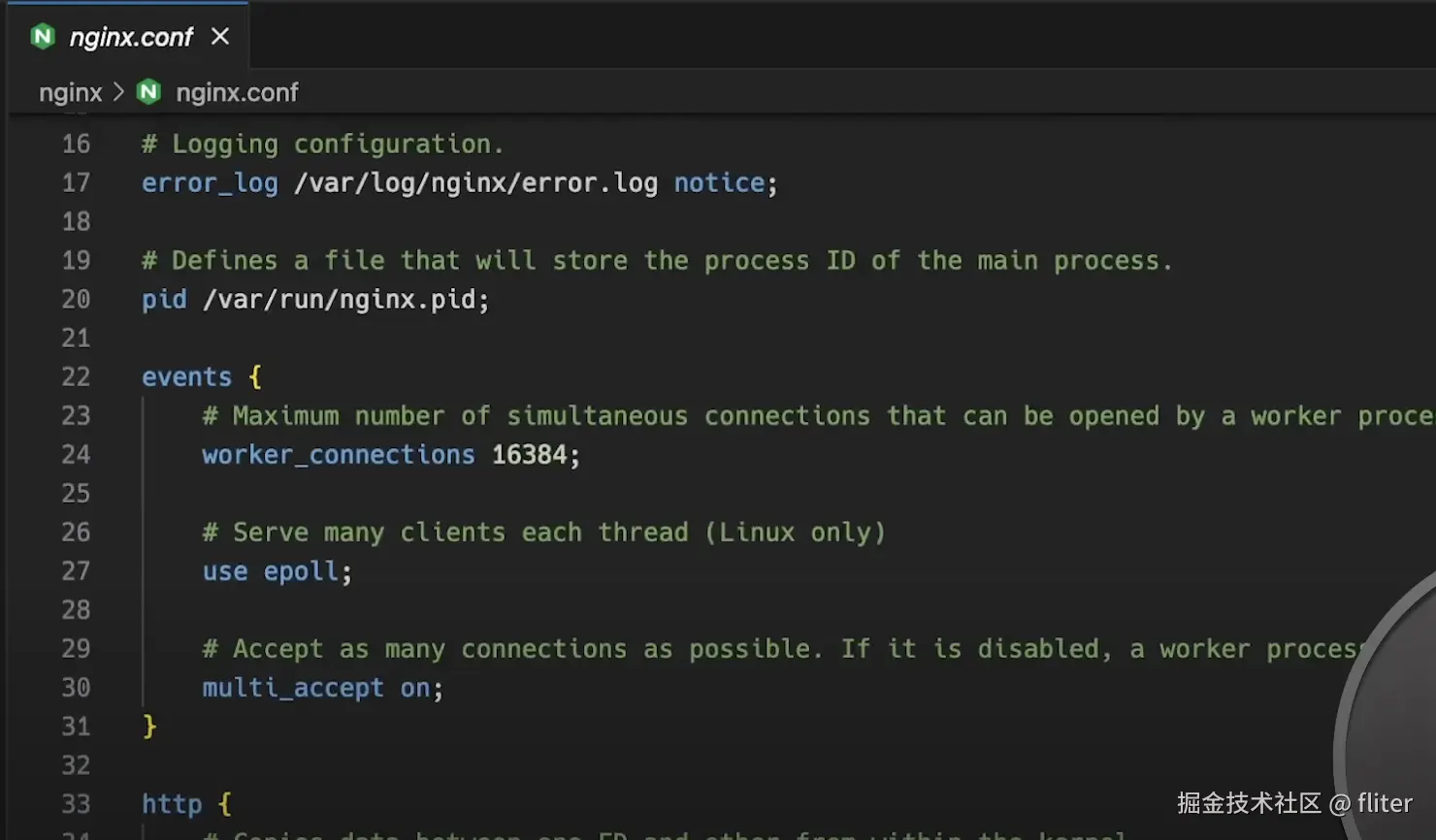Select the nginx.conf editor tab
The width and height of the screenshot is (1436, 840).
130,37
